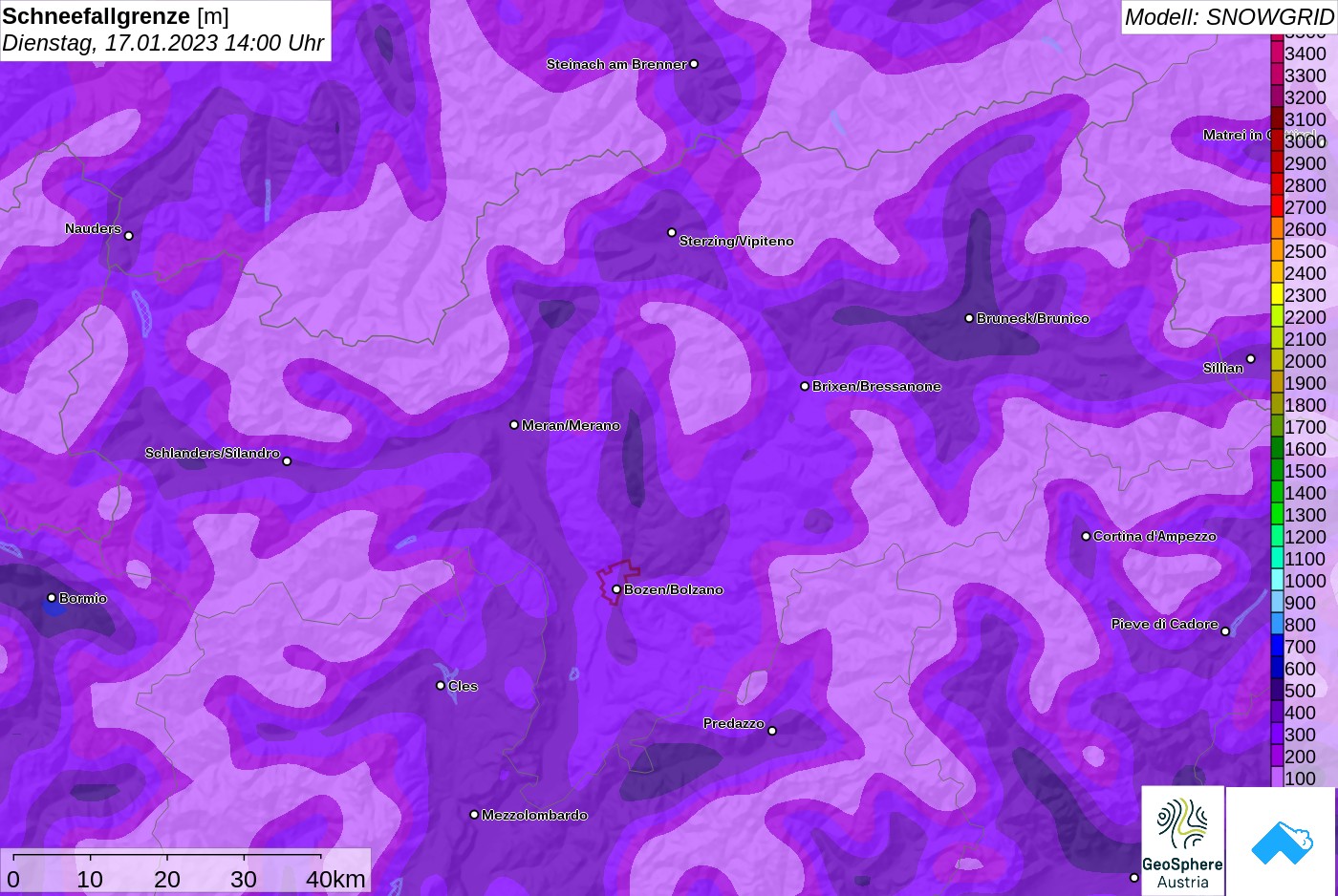Click the 2500 m orange legend swatch

click(1277, 250)
